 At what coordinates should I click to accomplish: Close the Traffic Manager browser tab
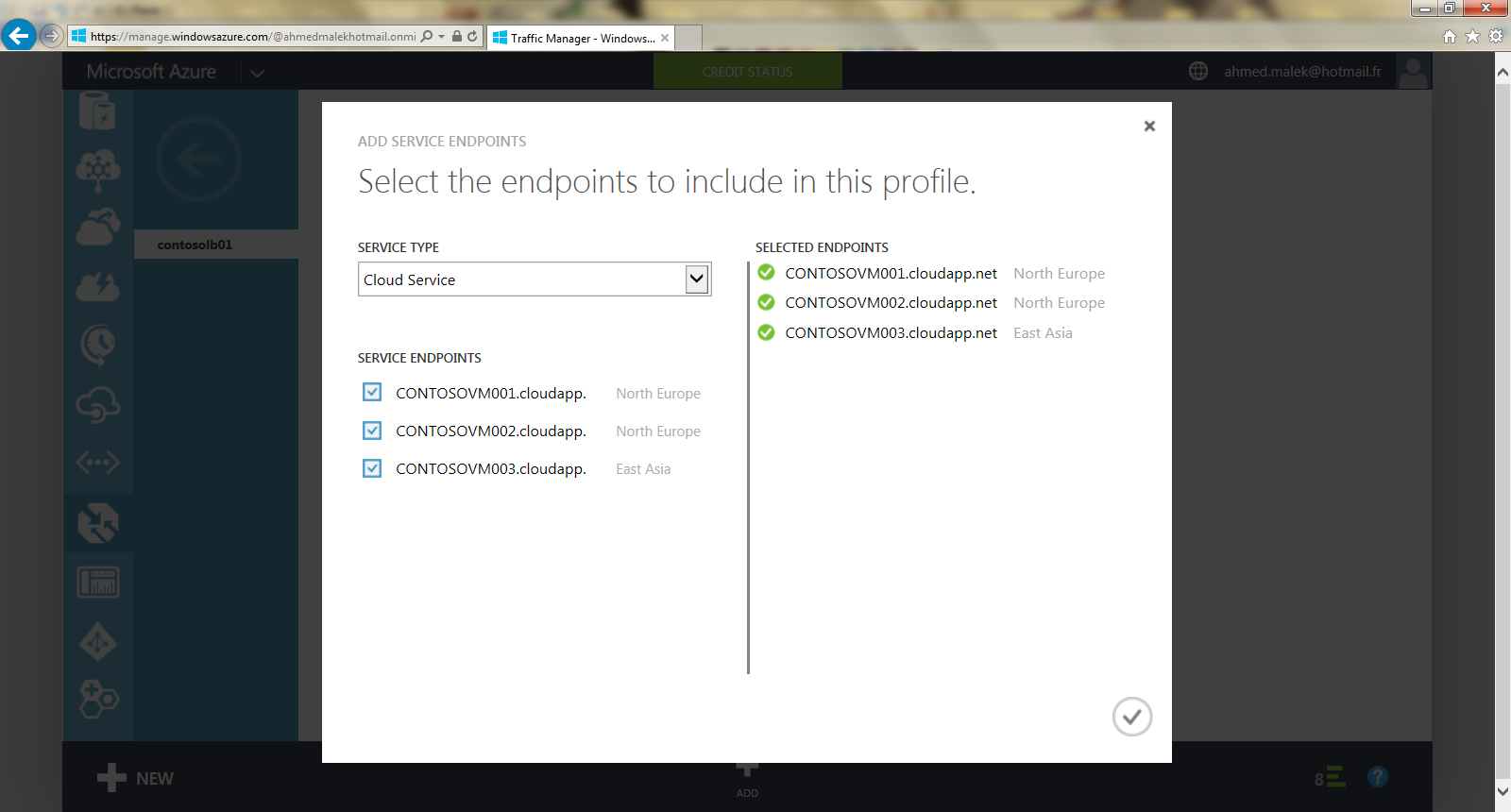pyautogui.click(x=665, y=38)
